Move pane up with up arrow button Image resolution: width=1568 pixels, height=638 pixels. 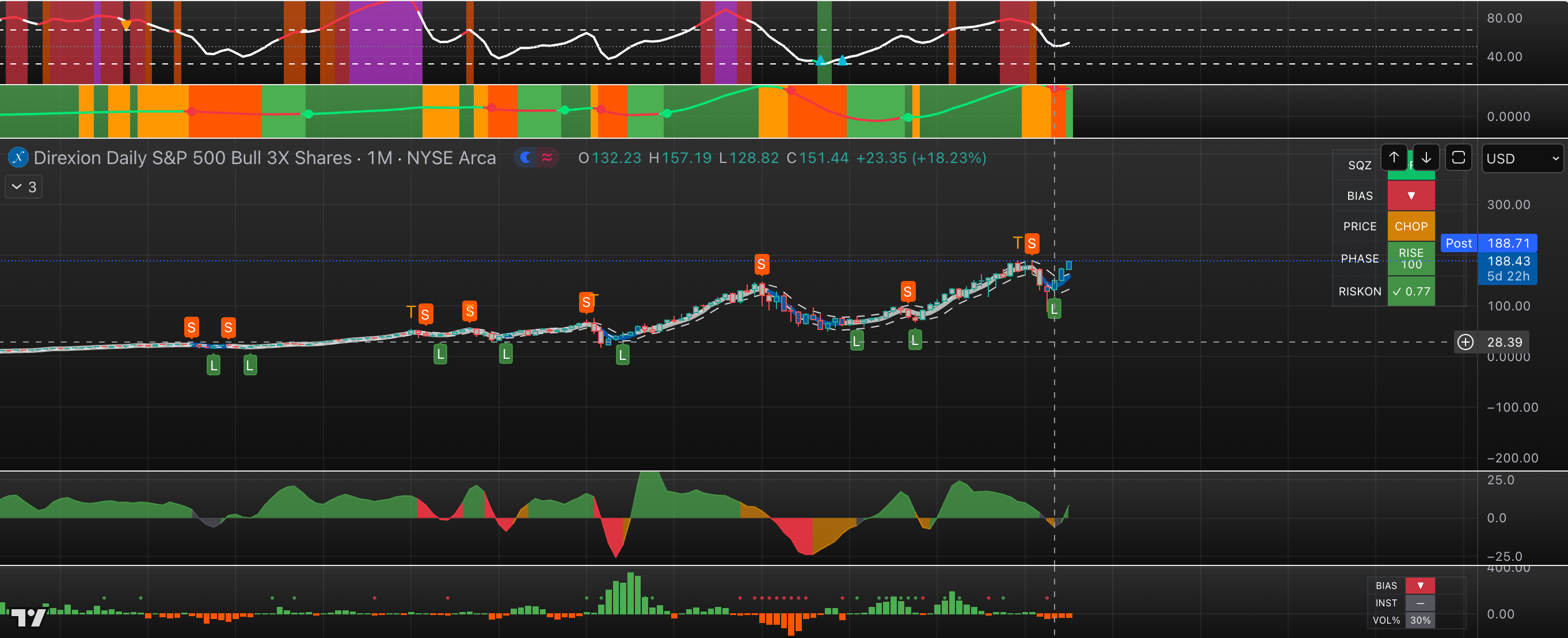pyautogui.click(x=1394, y=158)
